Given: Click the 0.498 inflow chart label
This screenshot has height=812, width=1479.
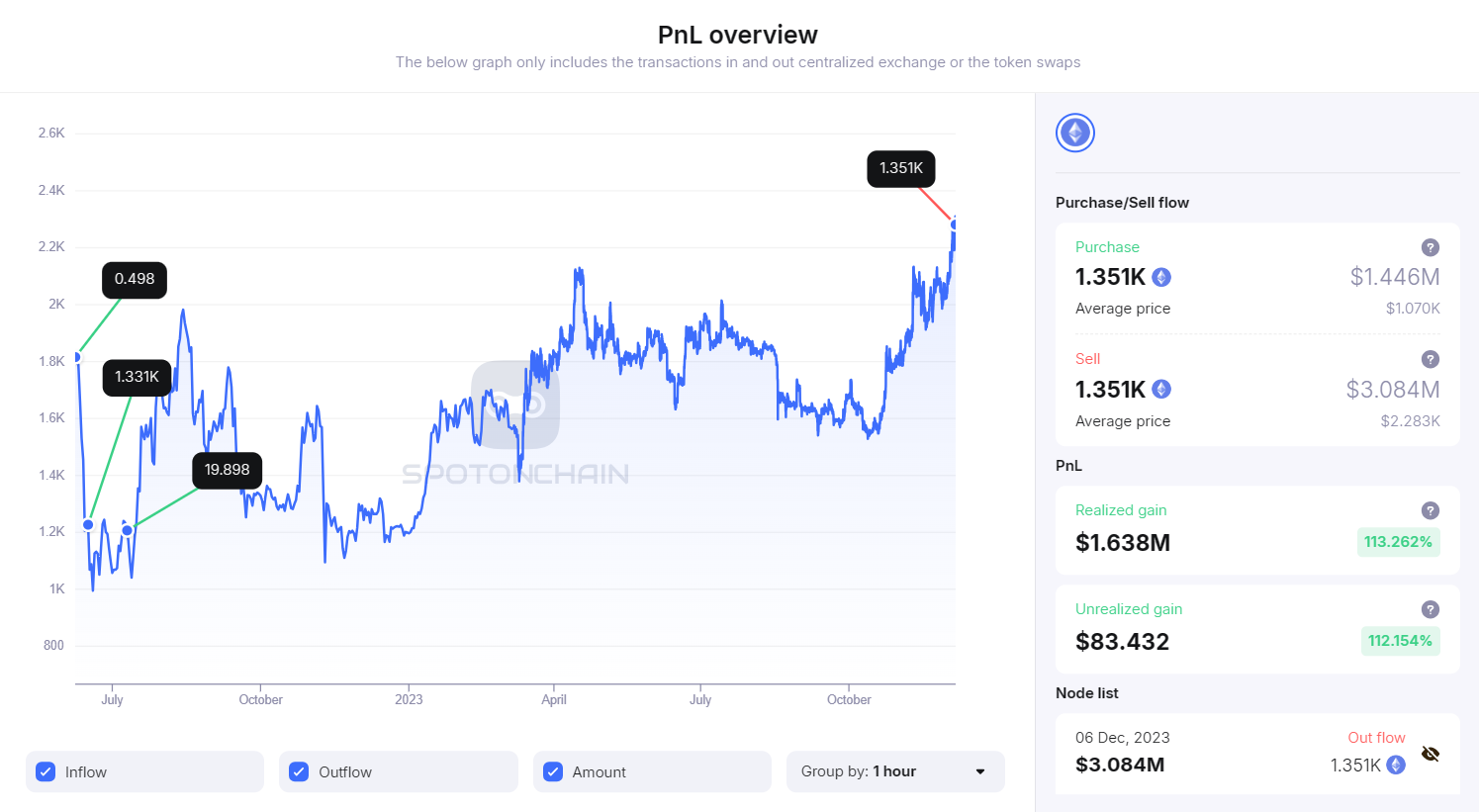Looking at the screenshot, I should [x=135, y=279].
